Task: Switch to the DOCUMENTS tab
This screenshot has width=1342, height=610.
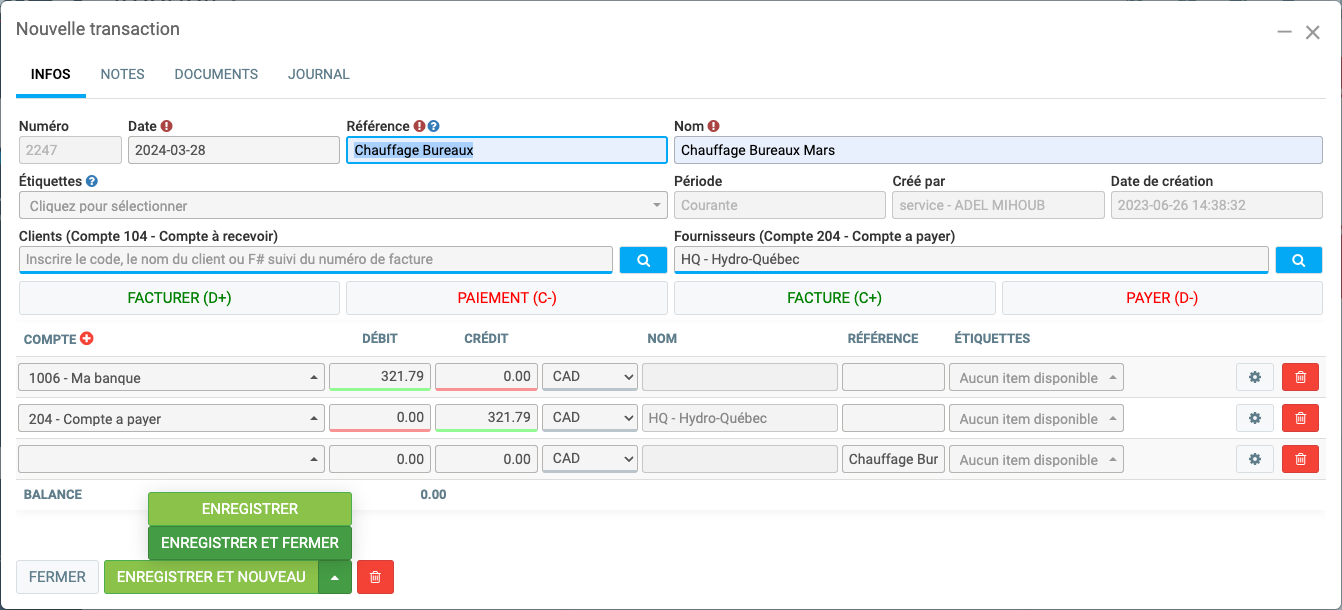Action: point(216,74)
